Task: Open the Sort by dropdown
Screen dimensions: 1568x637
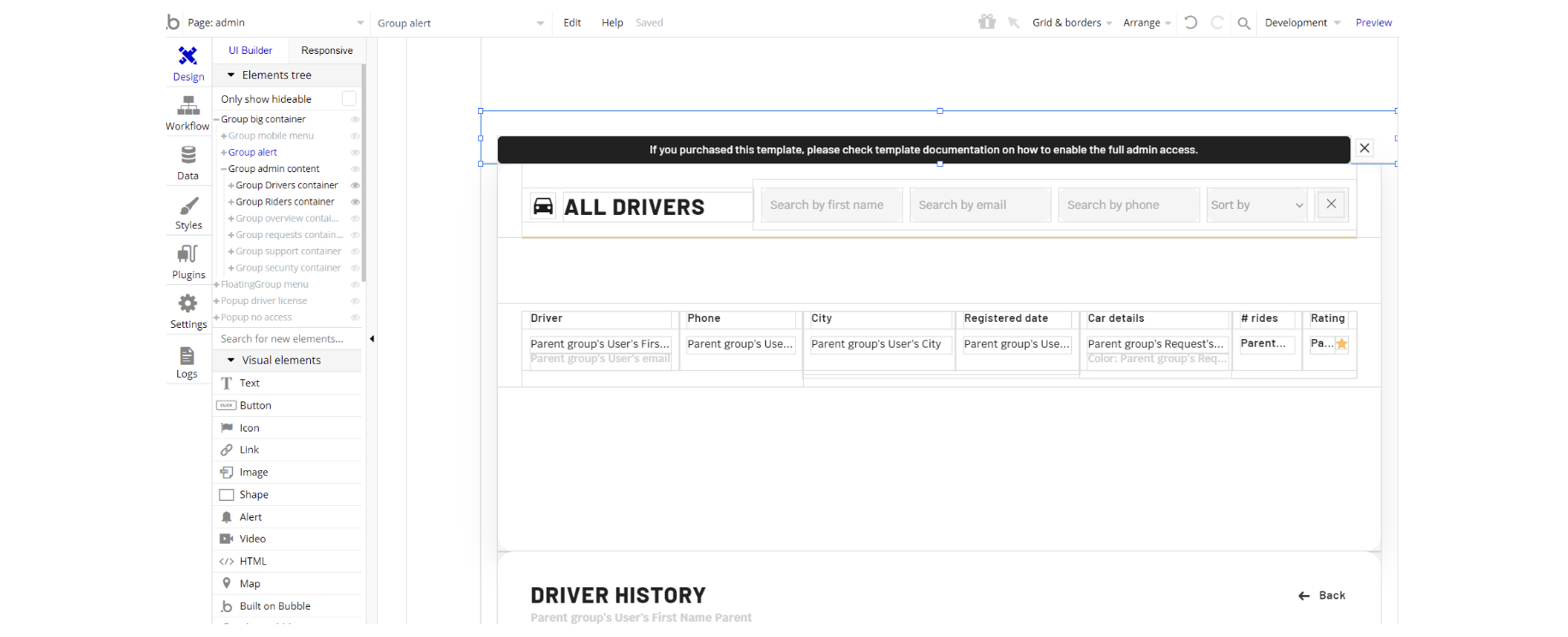Action: point(1256,205)
